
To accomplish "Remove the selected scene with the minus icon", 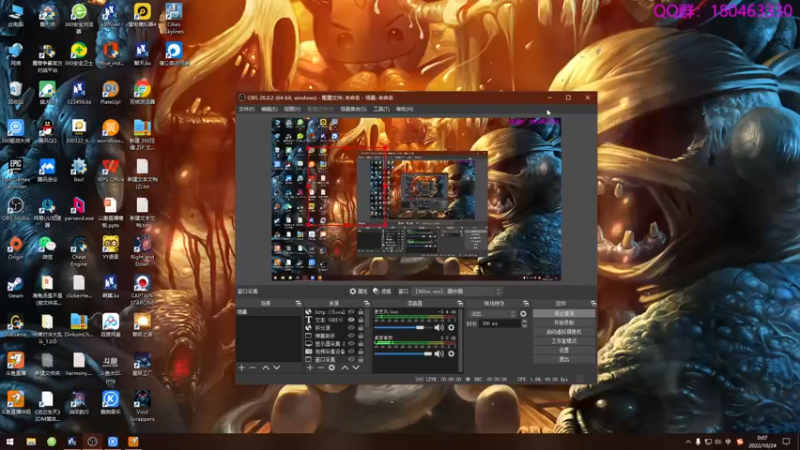I will (253, 367).
